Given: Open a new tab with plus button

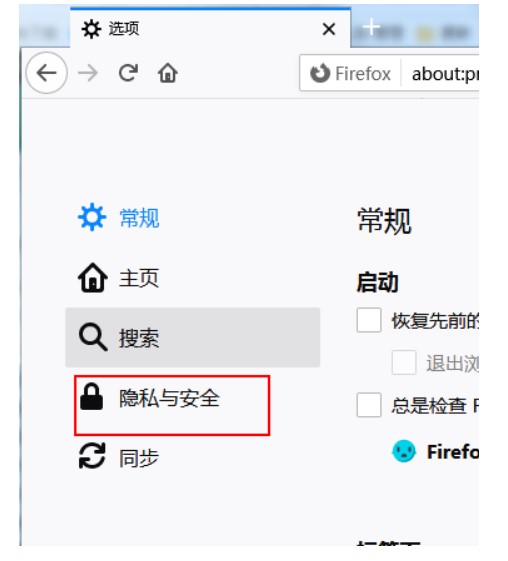Looking at the screenshot, I should 371,27.
